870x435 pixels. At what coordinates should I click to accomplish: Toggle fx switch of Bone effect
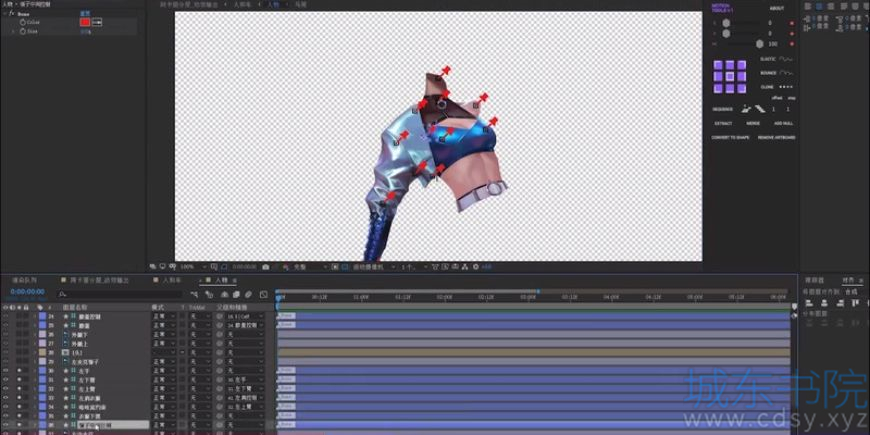pos(11,13)
